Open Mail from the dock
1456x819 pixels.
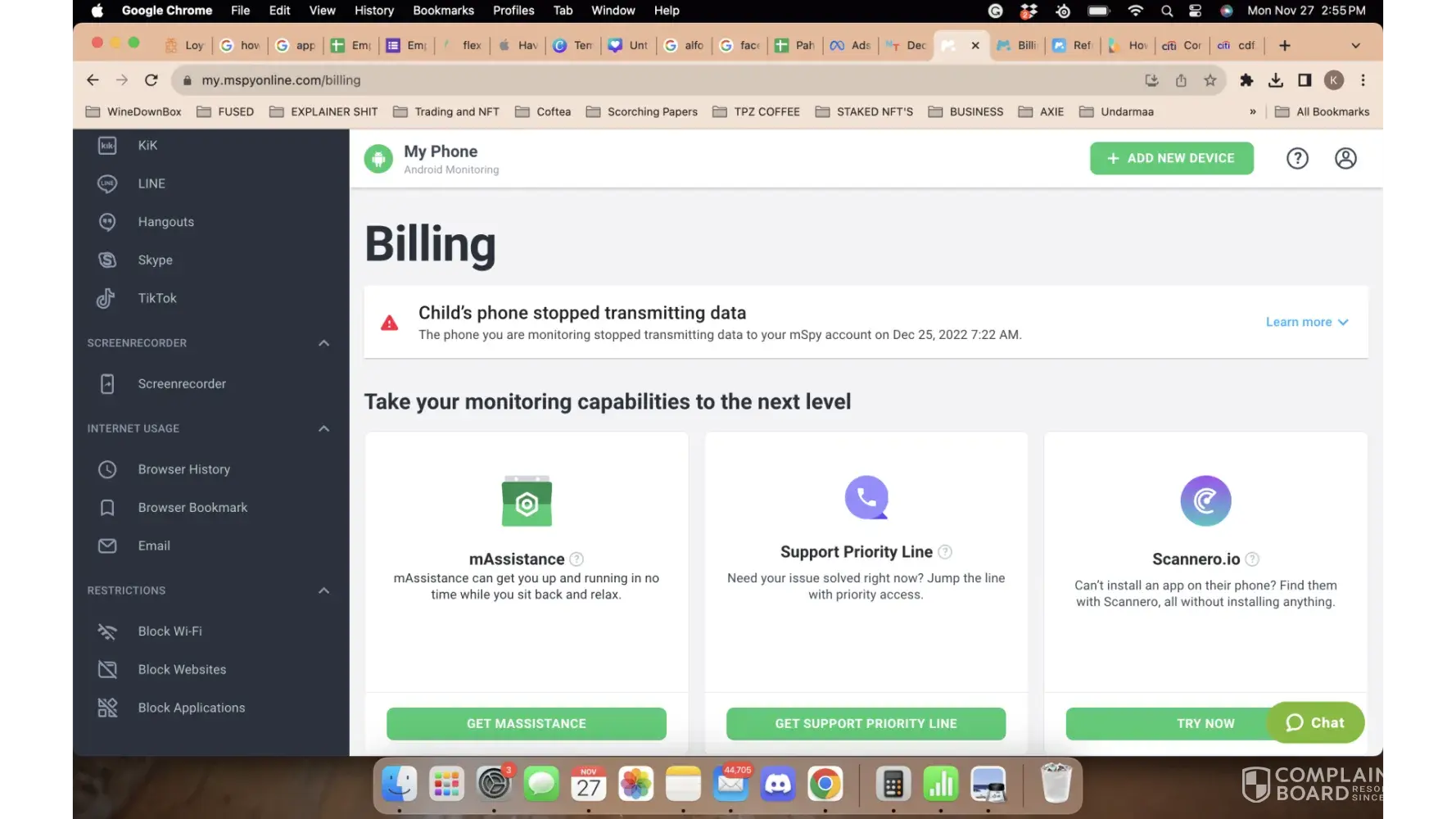730,784
